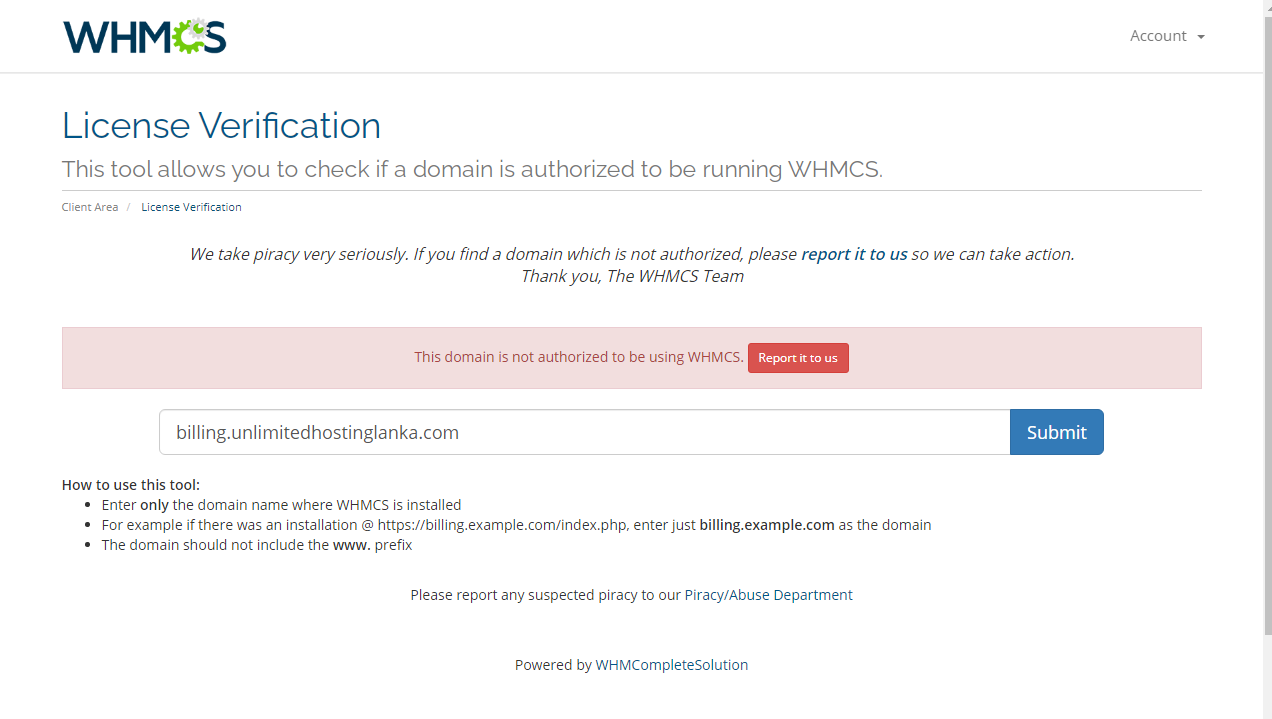Click the License Verification breadcrumb
1272x719 pixels.
tap(191, 207)
